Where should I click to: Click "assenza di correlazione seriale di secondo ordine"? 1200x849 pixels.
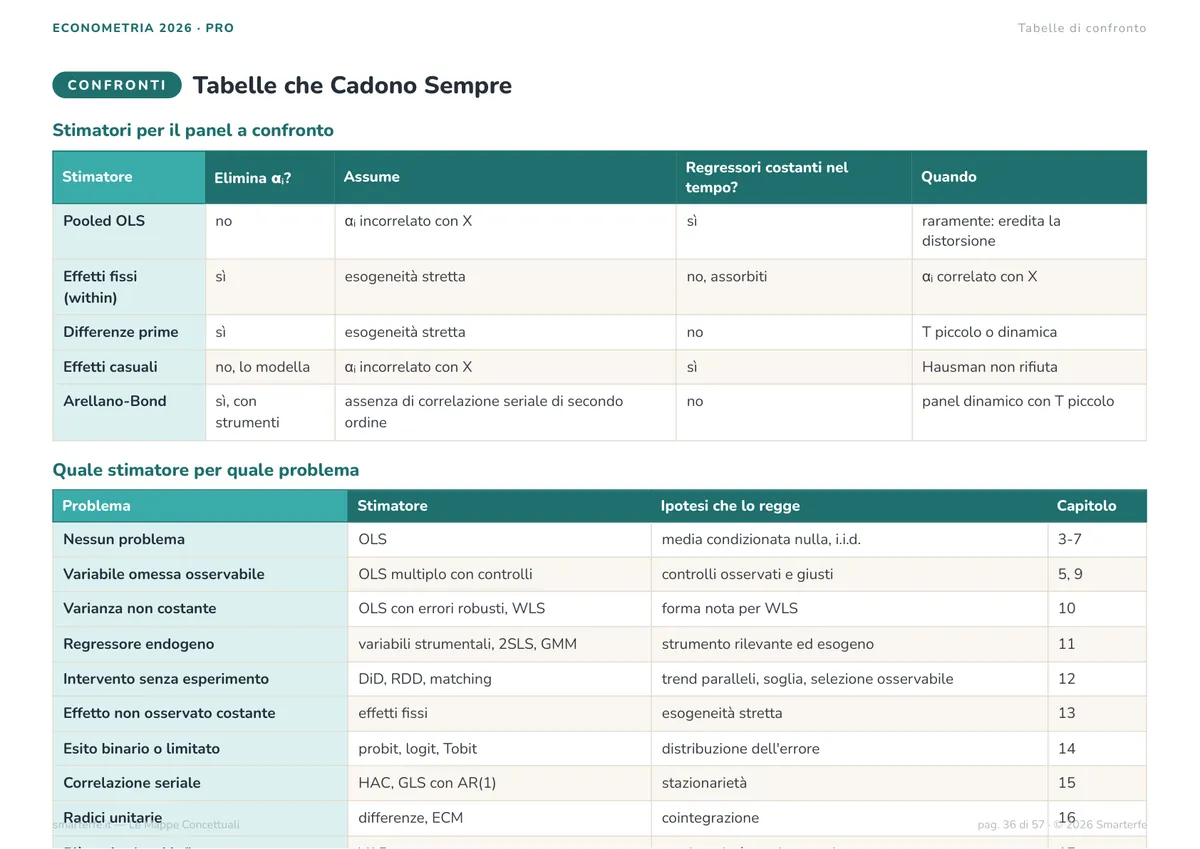point(506,412)
